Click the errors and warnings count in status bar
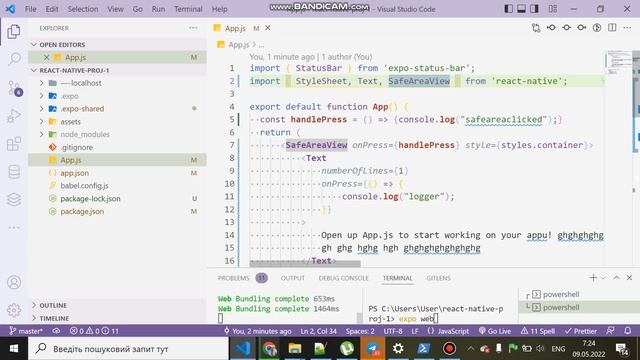640x360 pixels. 94,331
